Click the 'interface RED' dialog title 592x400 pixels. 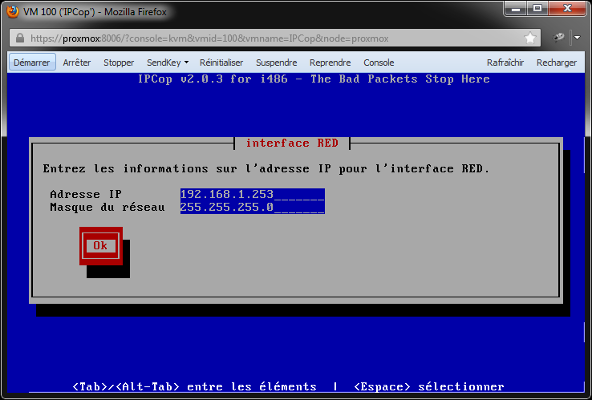tap(292, 144)
